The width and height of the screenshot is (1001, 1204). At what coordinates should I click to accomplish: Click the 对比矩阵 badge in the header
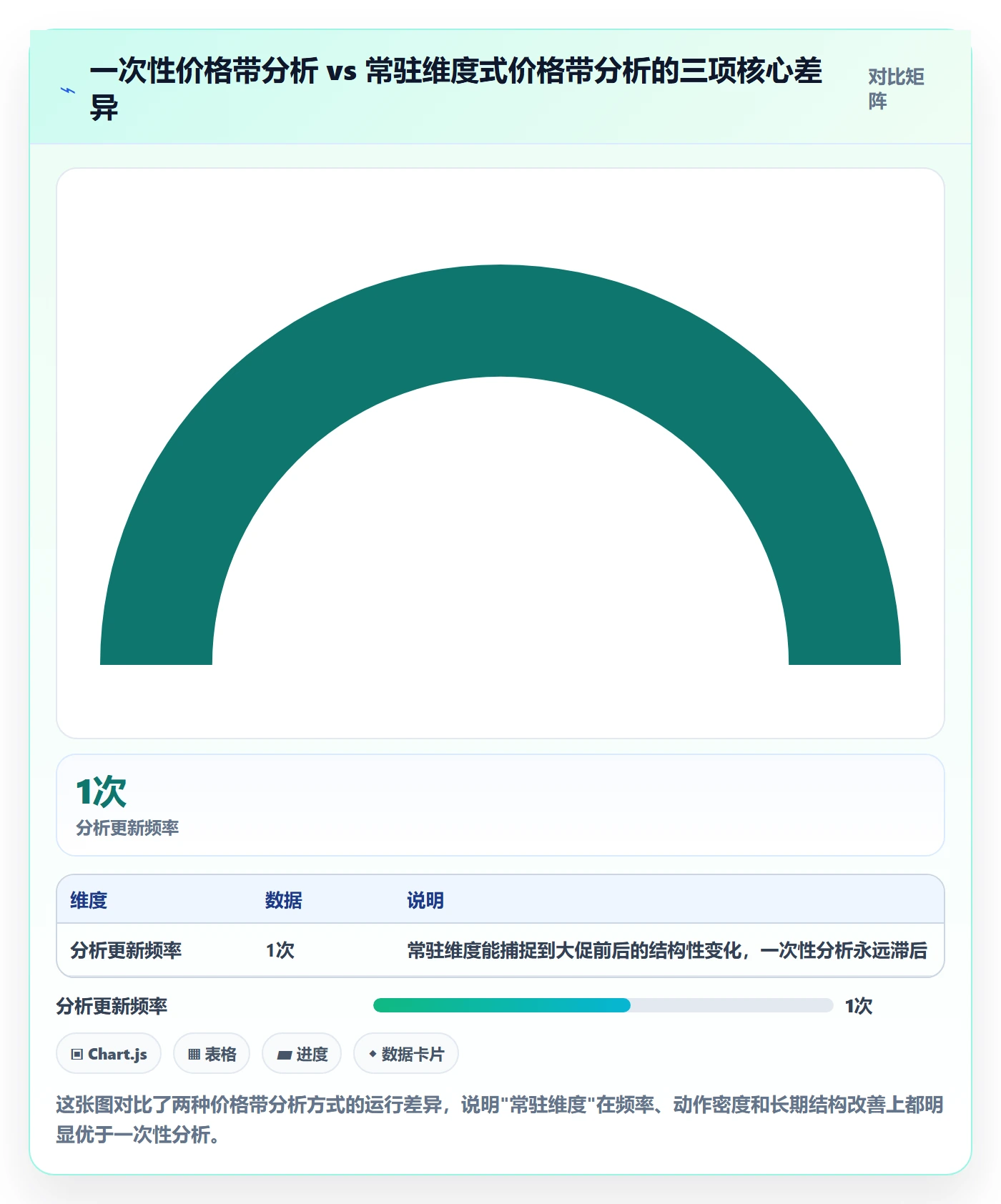tap(897, 89)
